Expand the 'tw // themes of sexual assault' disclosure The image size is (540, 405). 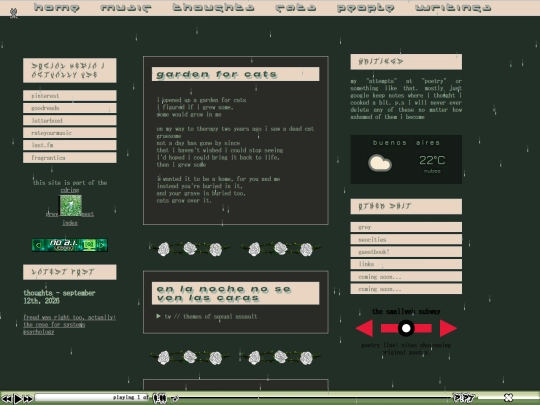[x=207, y=316]
